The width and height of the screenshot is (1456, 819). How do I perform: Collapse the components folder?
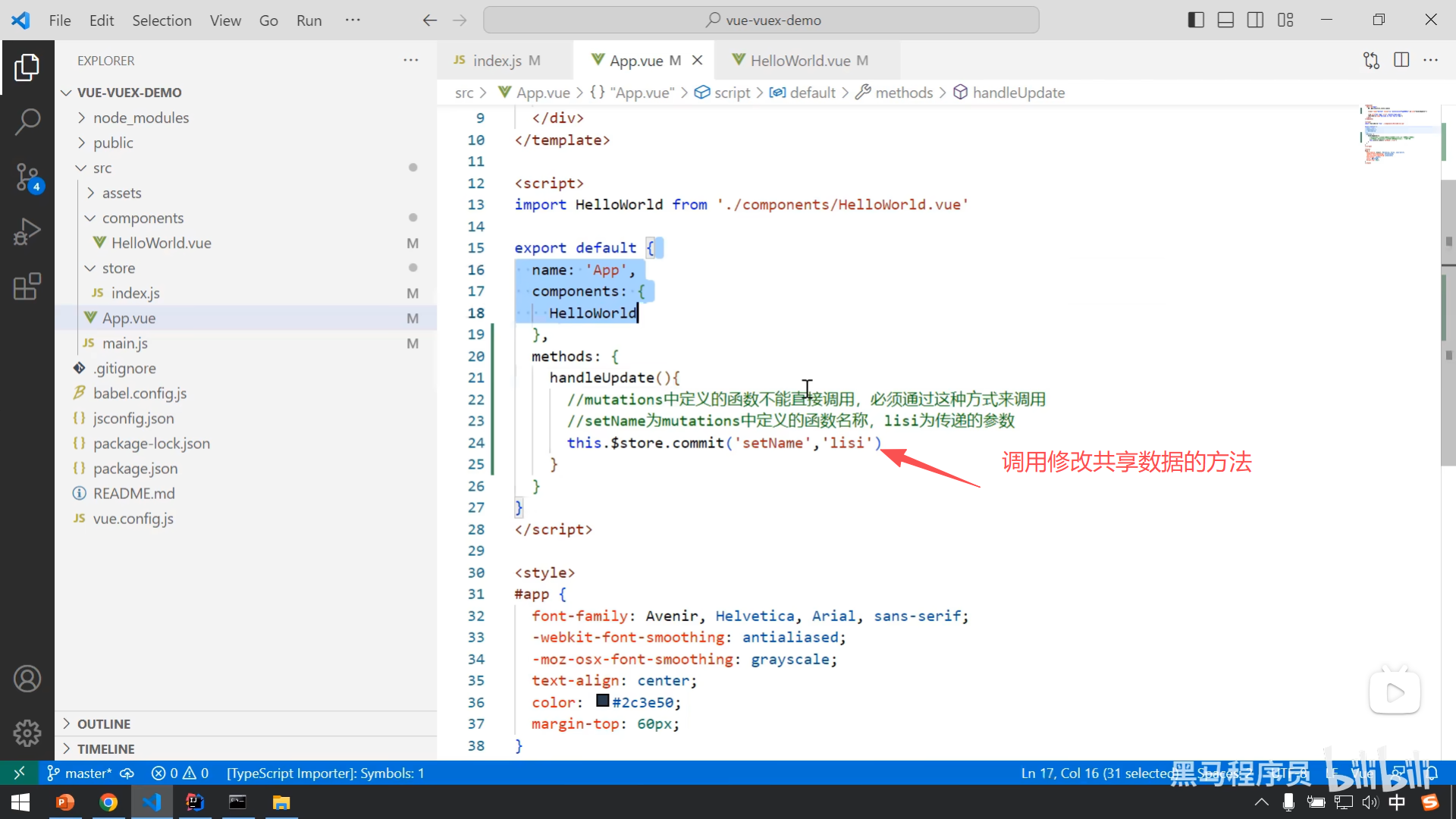tap(143, 218)
